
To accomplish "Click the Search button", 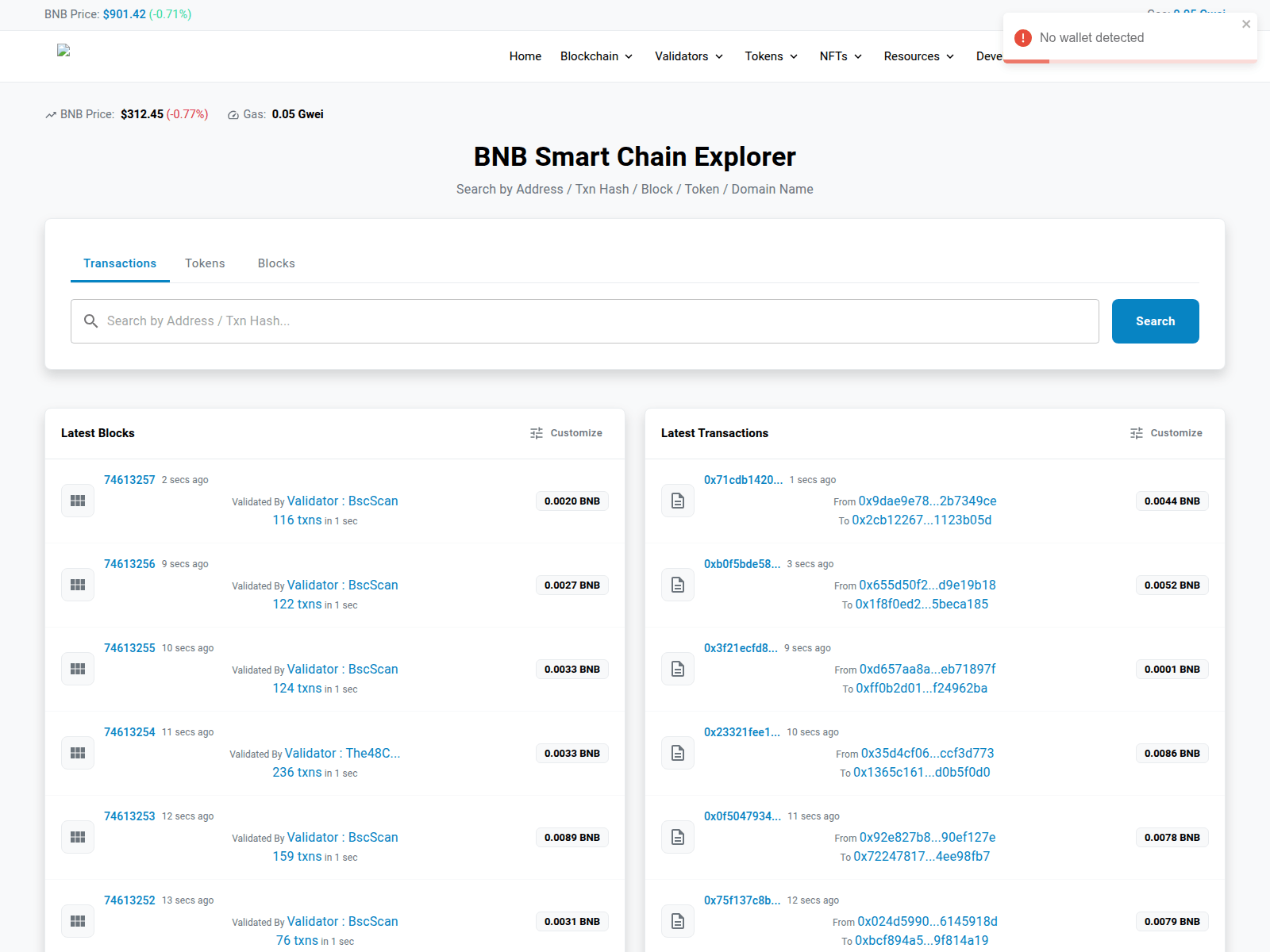I will pos(1156,321).
